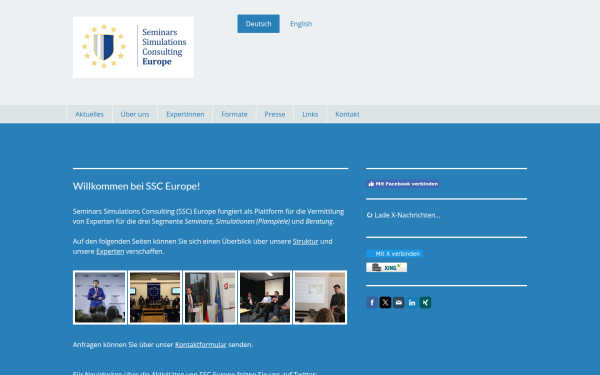The height and width of the screenshot is (375, 600).
Task: Click the SSC Europe logo
Action: point(133,47)
